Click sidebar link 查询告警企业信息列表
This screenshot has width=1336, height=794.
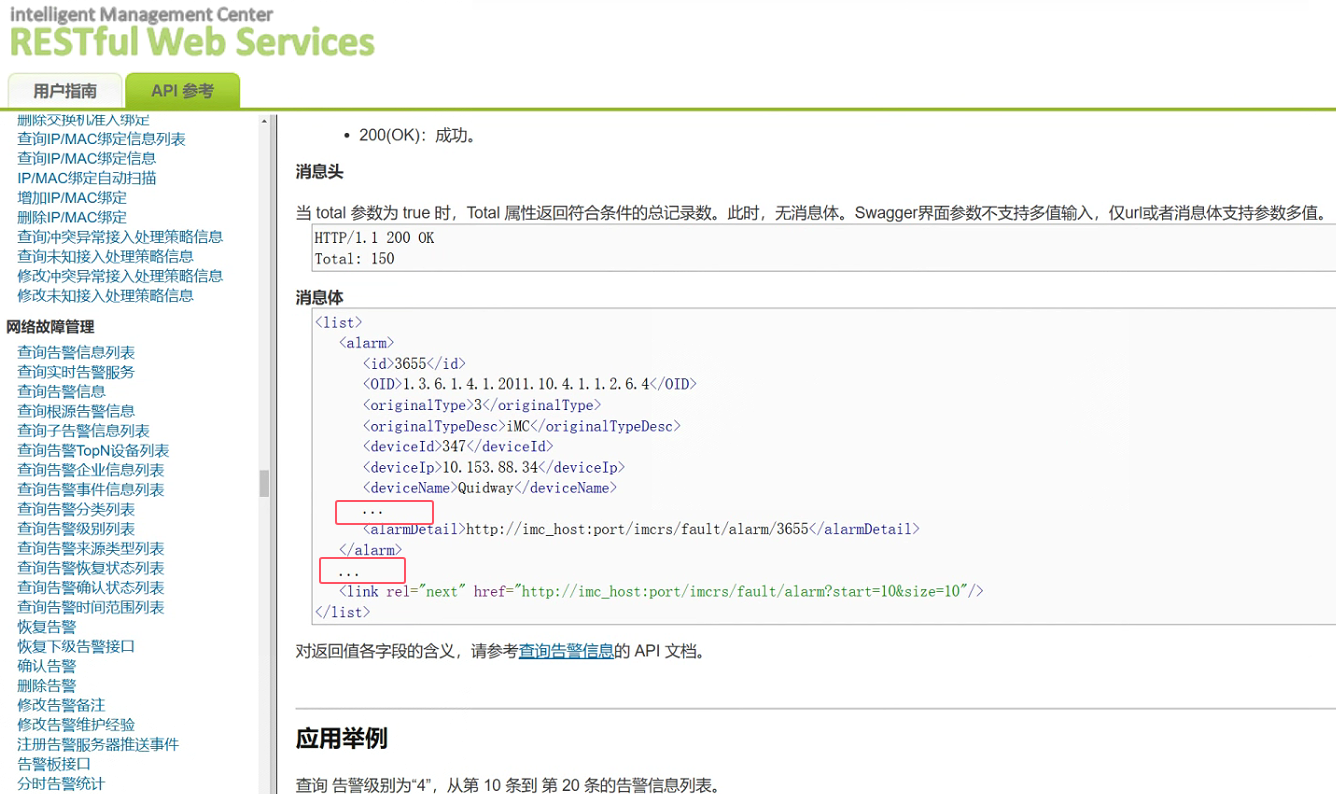[x=91, y=470]
